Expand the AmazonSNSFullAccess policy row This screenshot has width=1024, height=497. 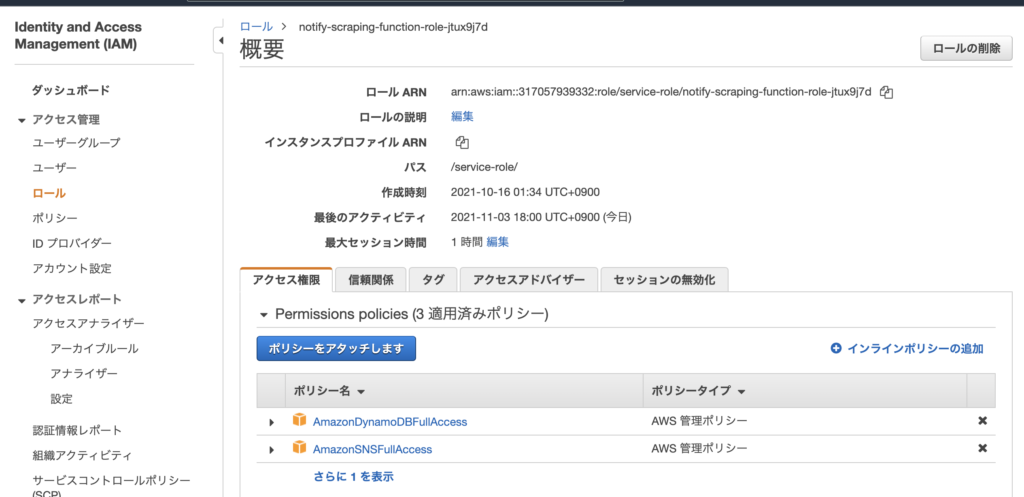click(272, 450)
